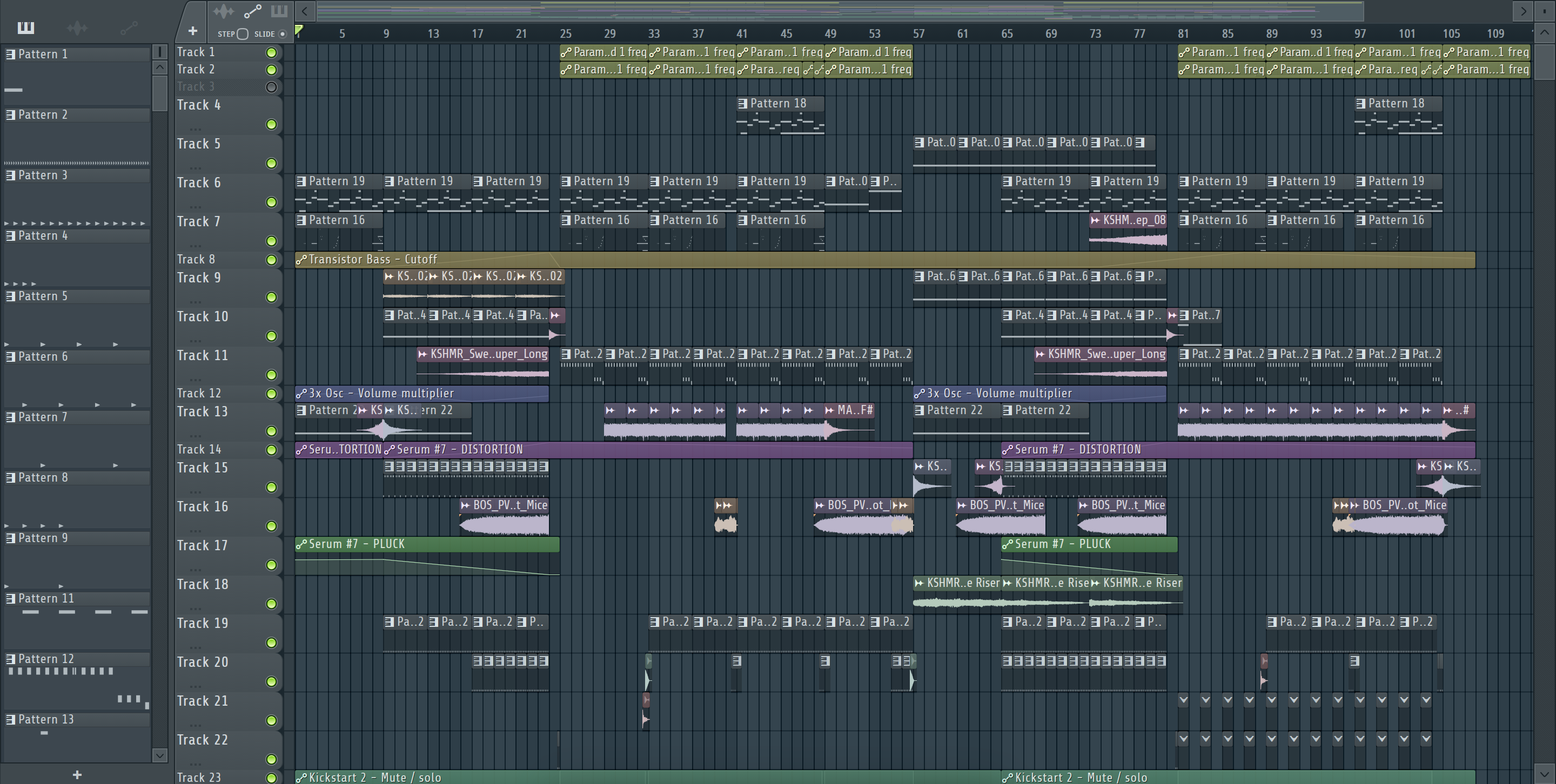The width and height of the screenshot is (1556, 784).
Task: Click the plus button under the pattern picker
Action: (x=77, y=775)
